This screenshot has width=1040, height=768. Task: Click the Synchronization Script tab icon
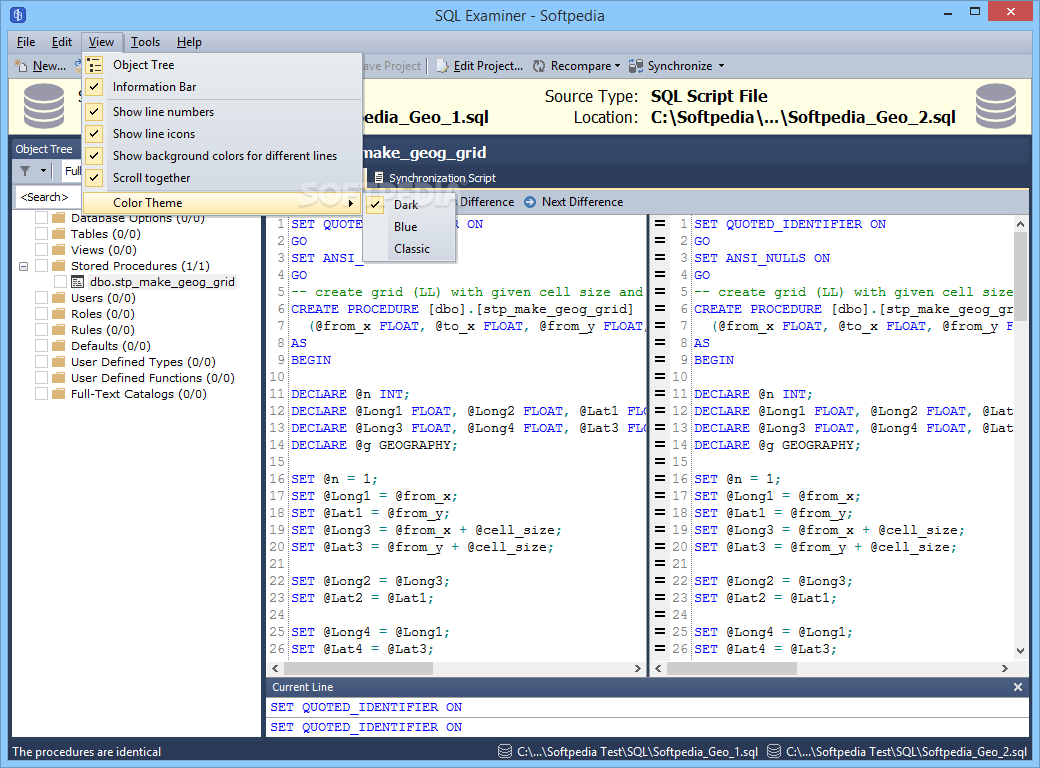pos(379,178)
